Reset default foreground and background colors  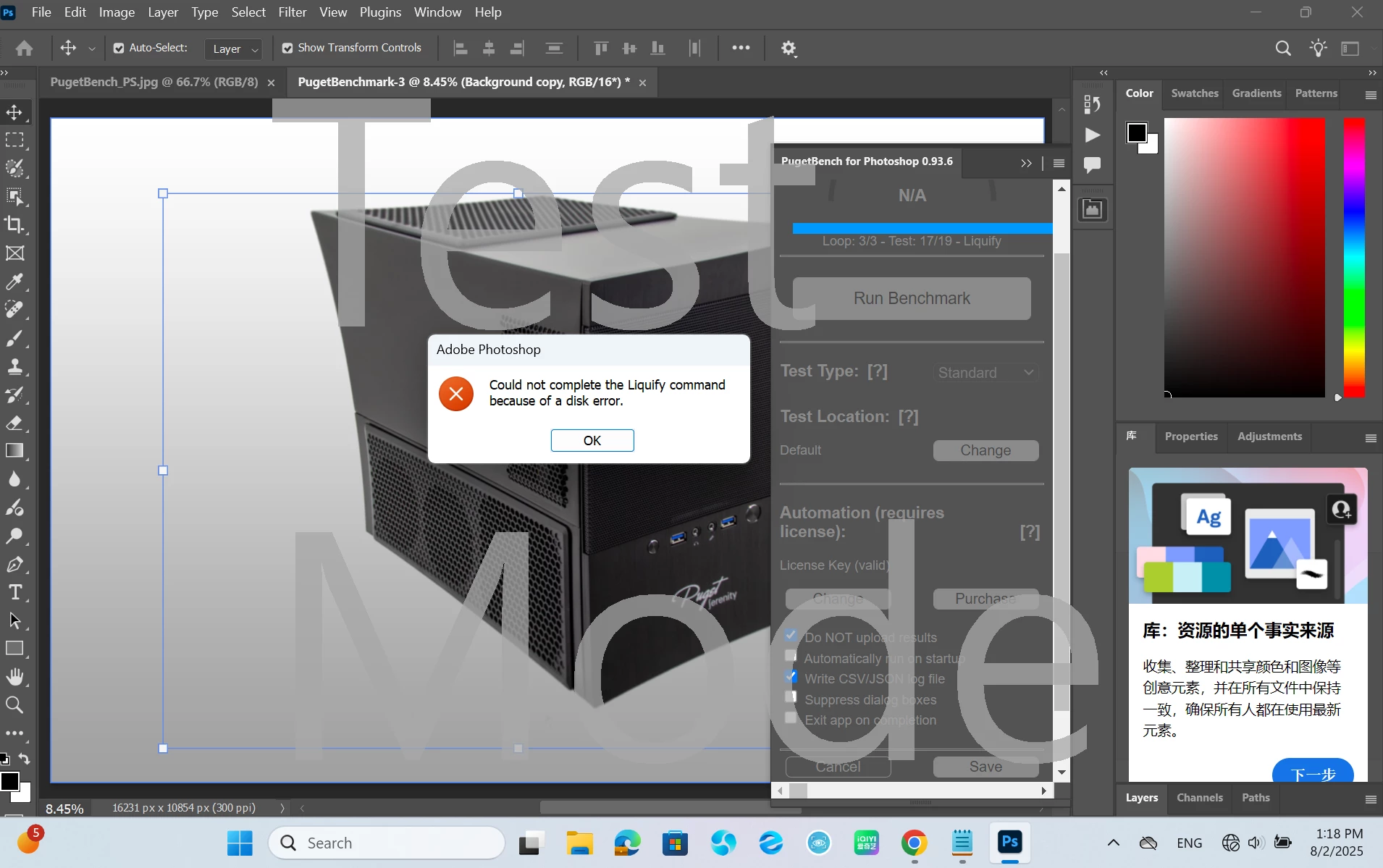pyautogui.click(x=4, y=759)
